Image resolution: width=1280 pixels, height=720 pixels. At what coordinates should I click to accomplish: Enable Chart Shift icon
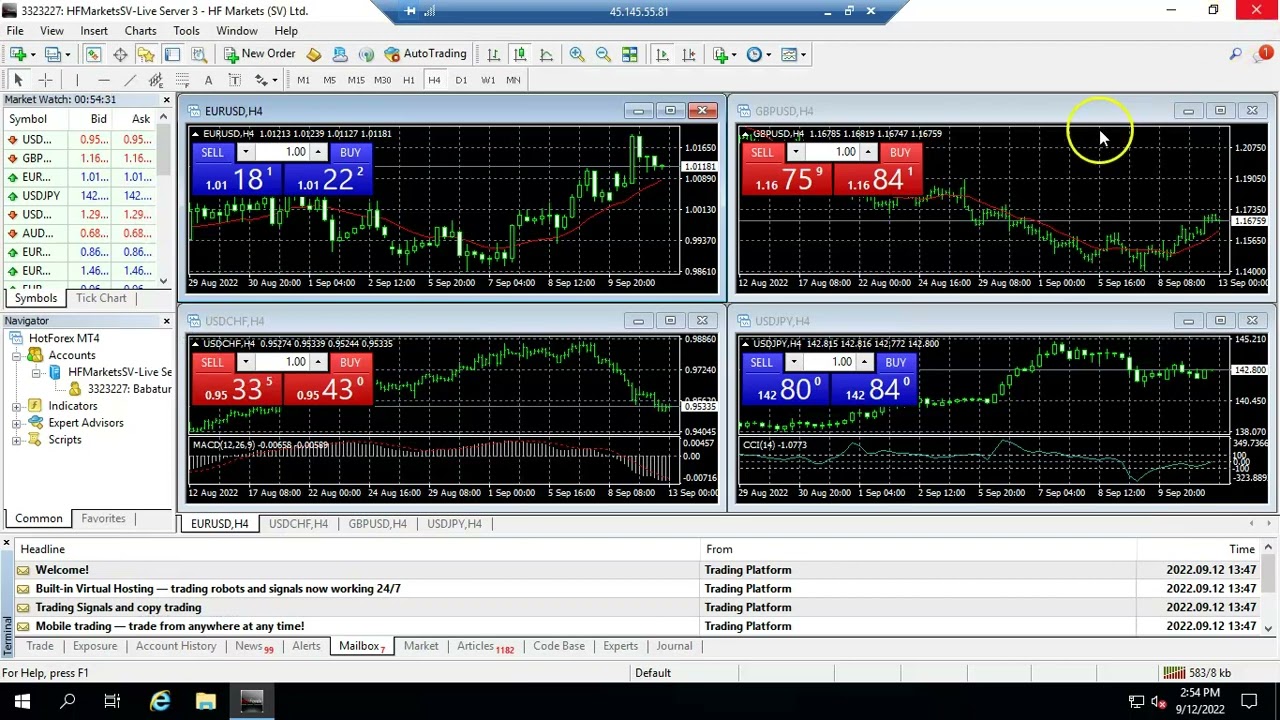point(688,54)
